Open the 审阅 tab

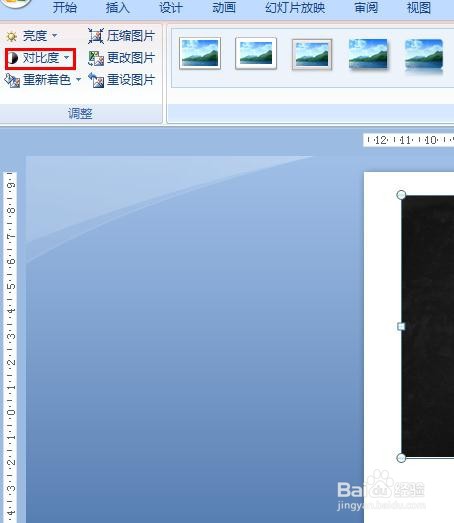[366, 7]
